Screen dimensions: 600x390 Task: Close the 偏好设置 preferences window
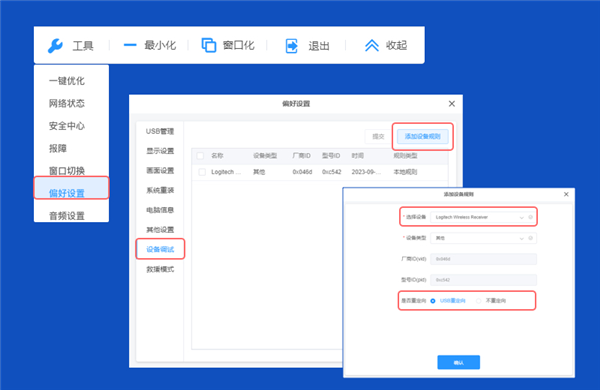[452, 104]
